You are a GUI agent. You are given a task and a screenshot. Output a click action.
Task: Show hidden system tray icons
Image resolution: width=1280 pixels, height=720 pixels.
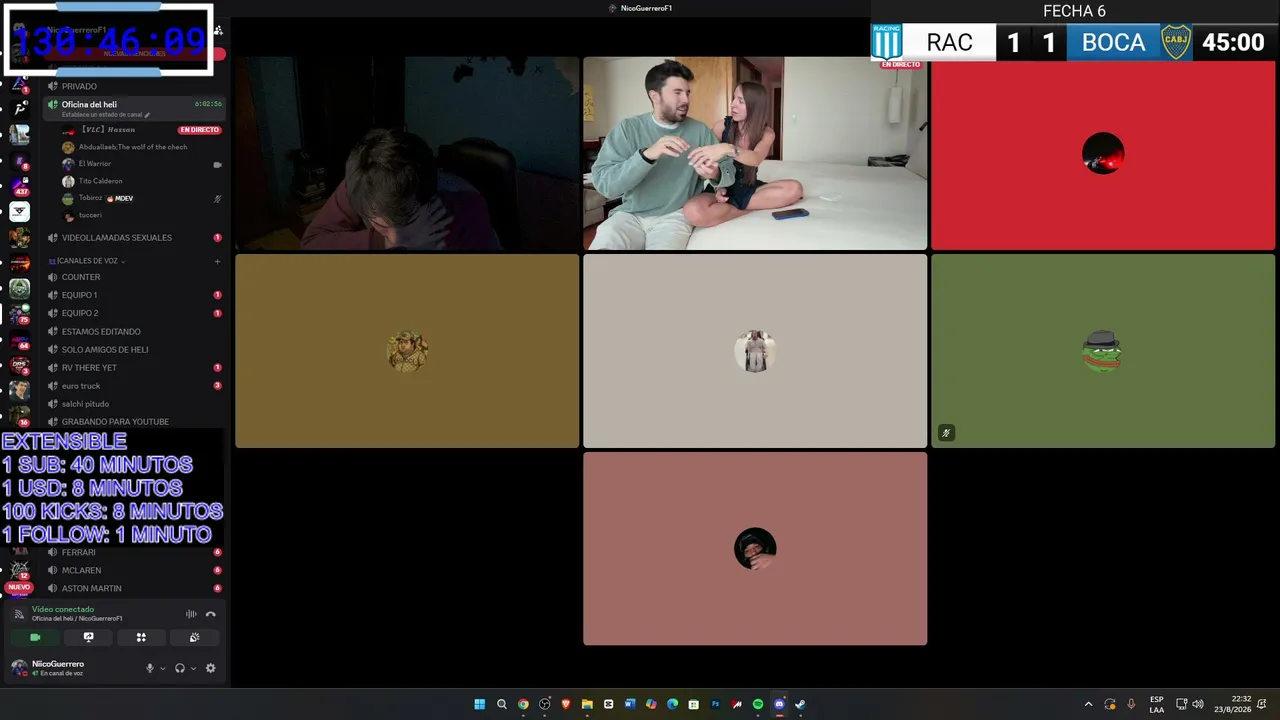tap(1089, 704)
